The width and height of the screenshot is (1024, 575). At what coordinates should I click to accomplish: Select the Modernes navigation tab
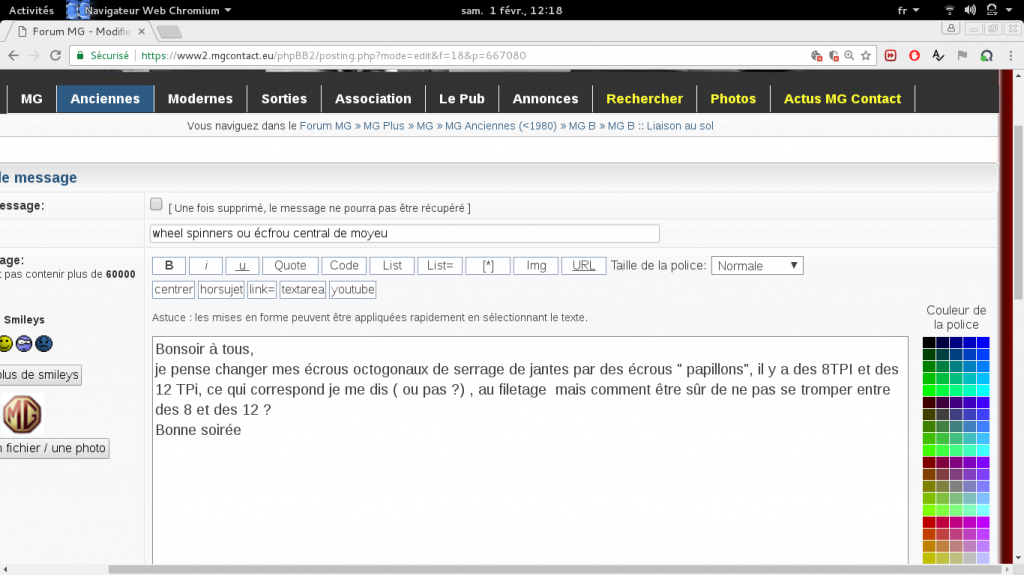coord(200,99)
